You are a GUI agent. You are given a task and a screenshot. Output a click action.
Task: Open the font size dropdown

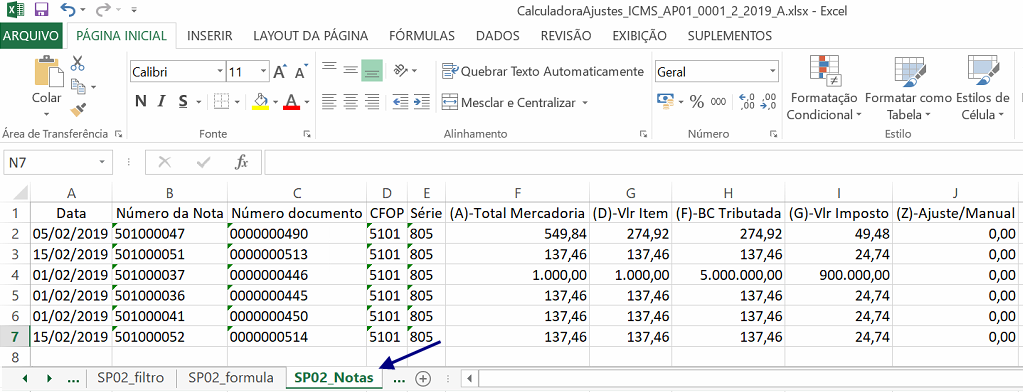pyautogui.click(x=264, y=72)
